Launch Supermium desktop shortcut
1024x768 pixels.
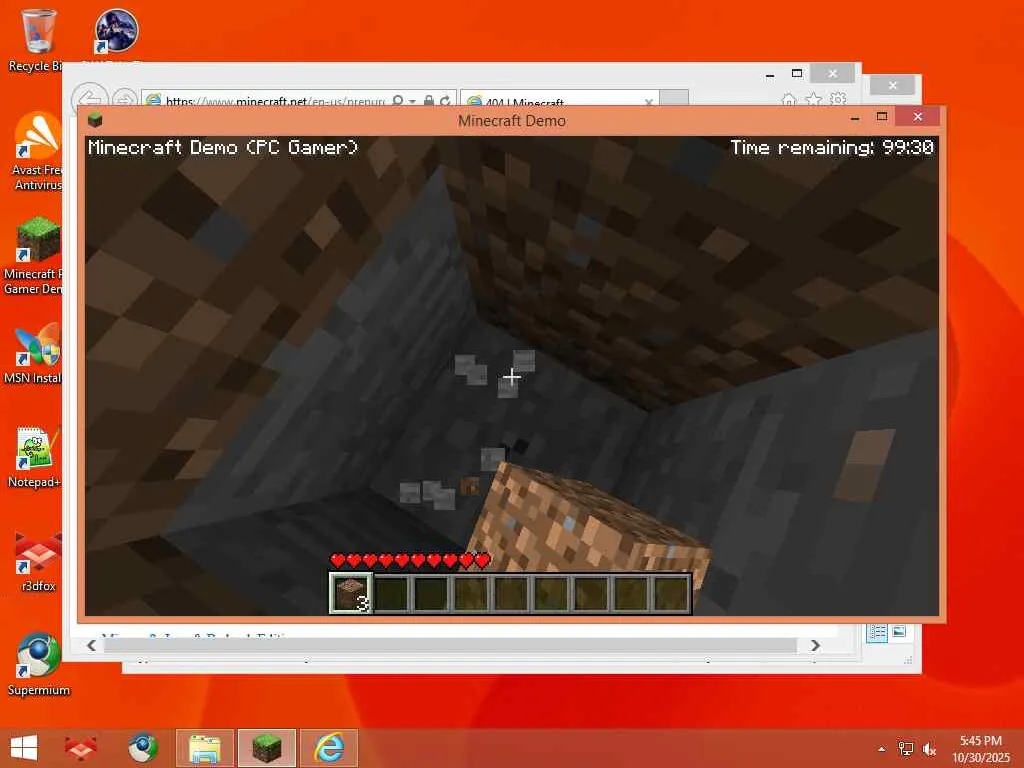[38, 664]
